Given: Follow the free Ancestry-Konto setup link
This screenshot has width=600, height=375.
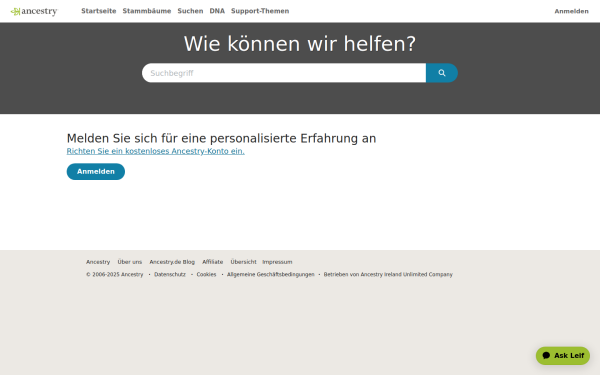Looking at the screenshot, I should pyautogui.click(x=156, y=151).
